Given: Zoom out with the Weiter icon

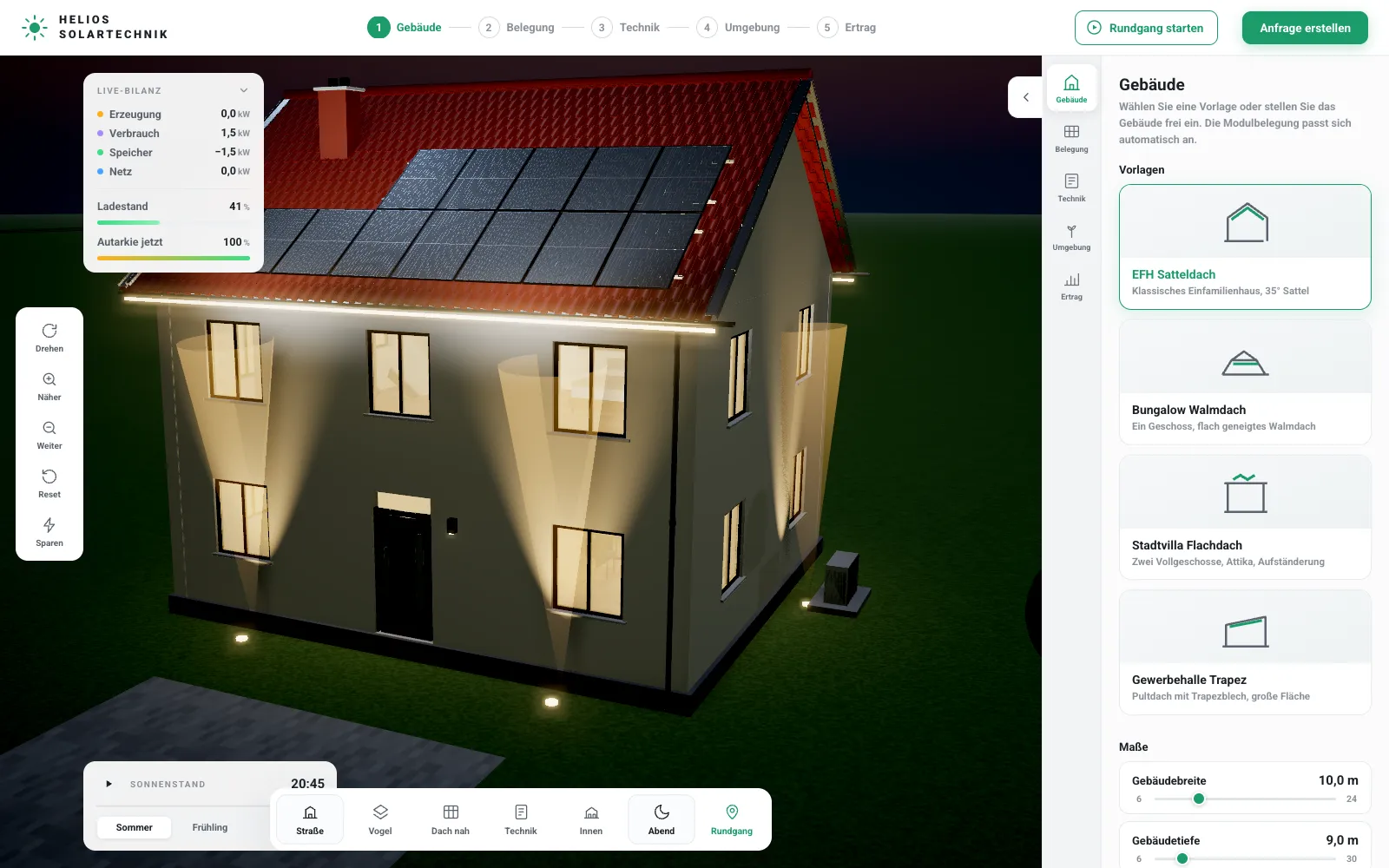Looking at the screenshot, I should [x=49, y=434].
